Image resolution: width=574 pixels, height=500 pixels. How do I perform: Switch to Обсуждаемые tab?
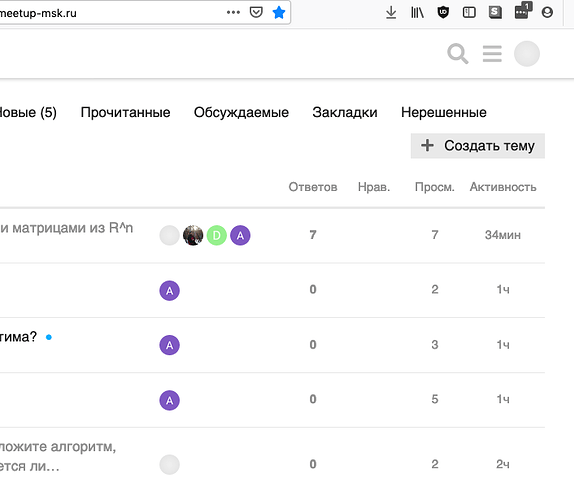point(241,112)
